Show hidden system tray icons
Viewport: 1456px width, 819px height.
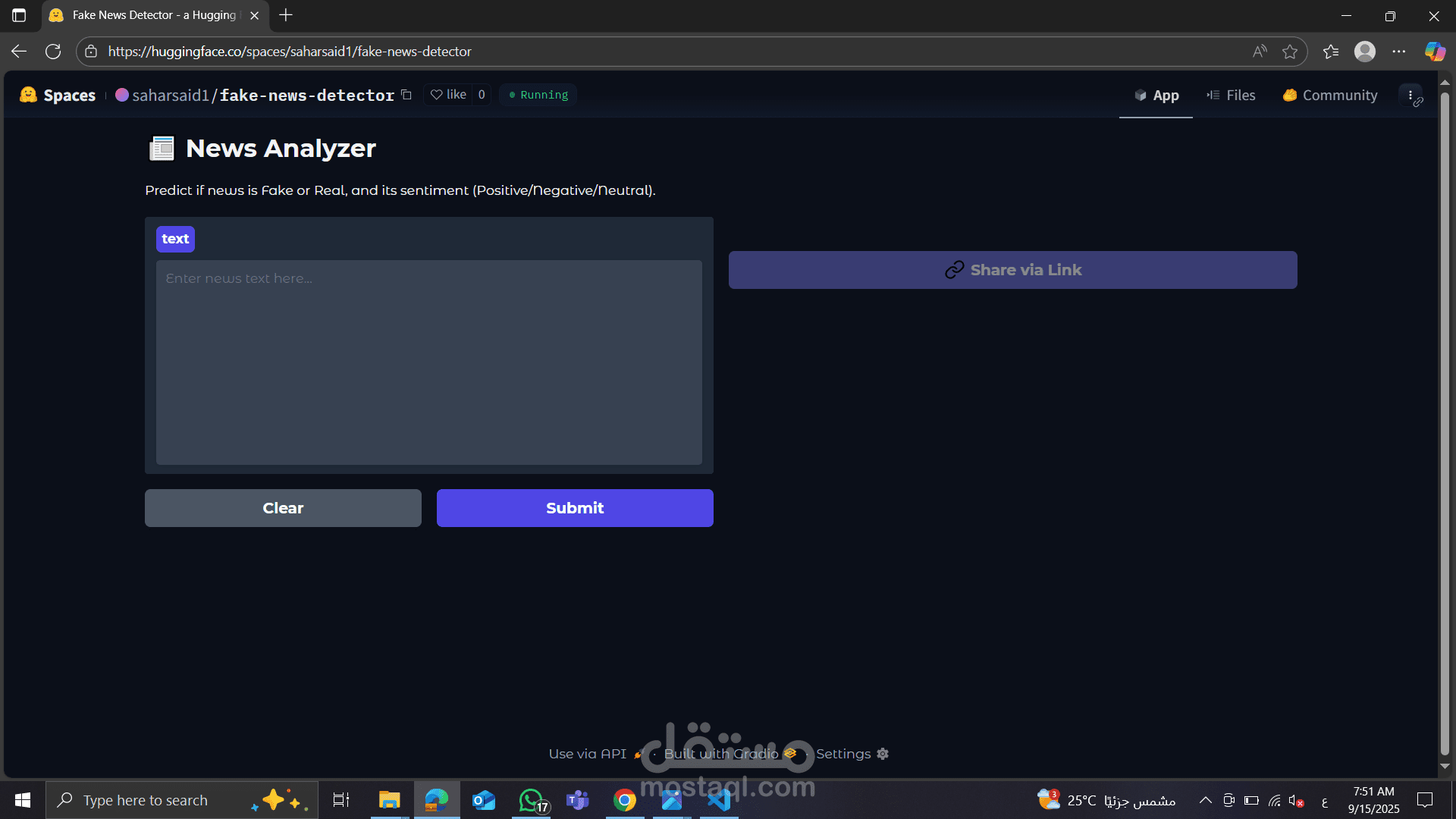coord(1204,800)
